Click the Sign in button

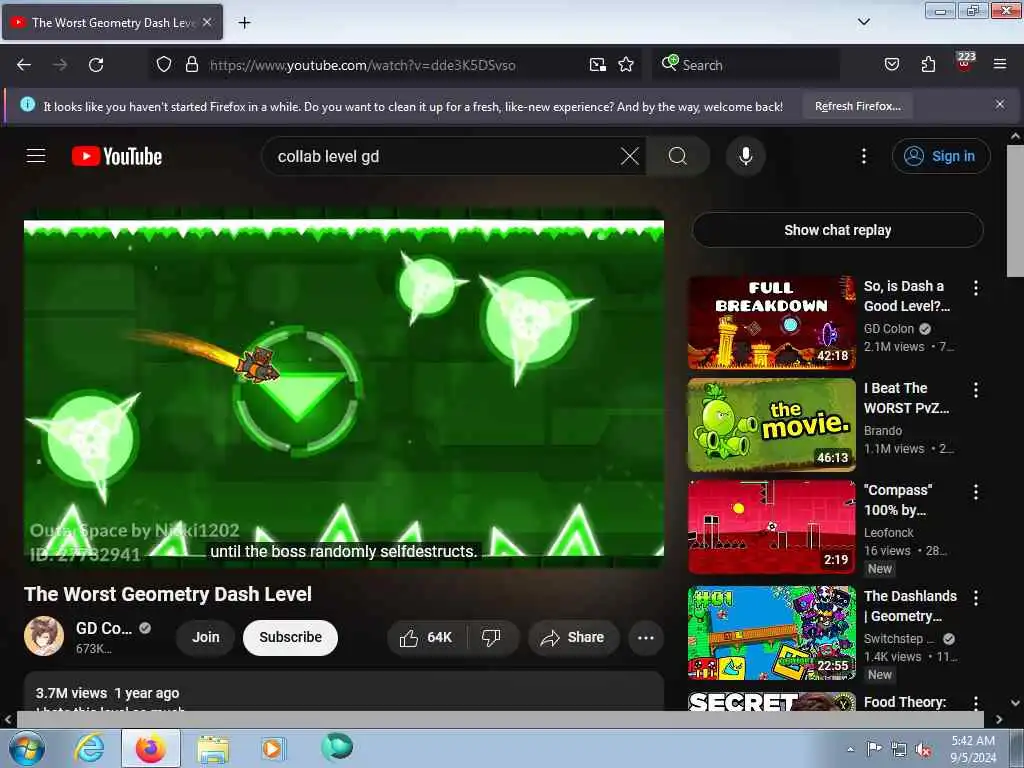[941, 156]
